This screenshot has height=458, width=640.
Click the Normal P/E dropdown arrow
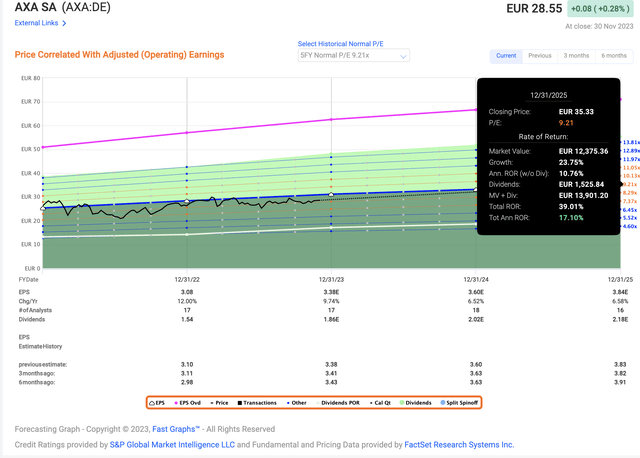(x=403, y=56)
